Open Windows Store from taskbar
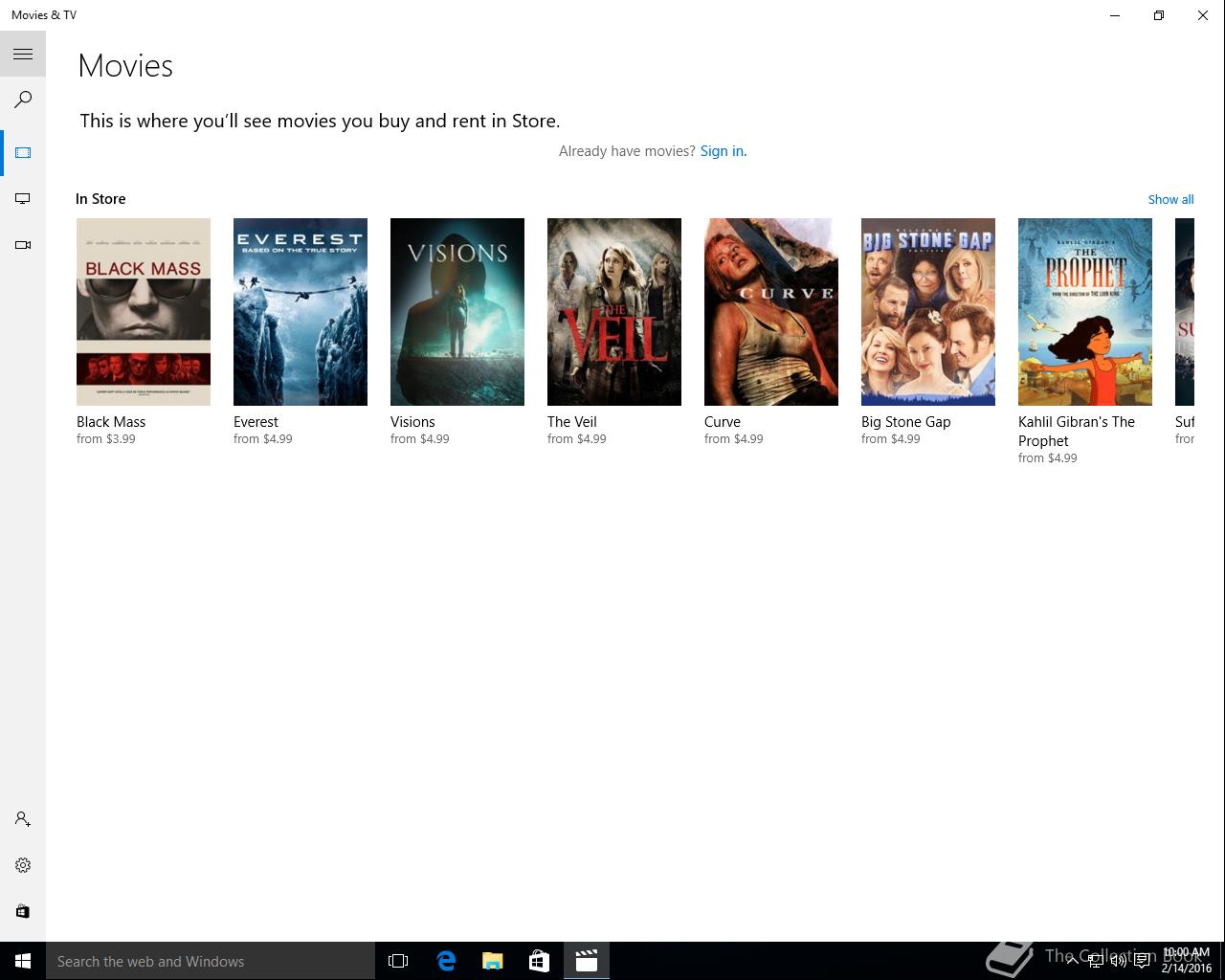The width and height of the screenshot is (1225, 980). pos(540,961)
